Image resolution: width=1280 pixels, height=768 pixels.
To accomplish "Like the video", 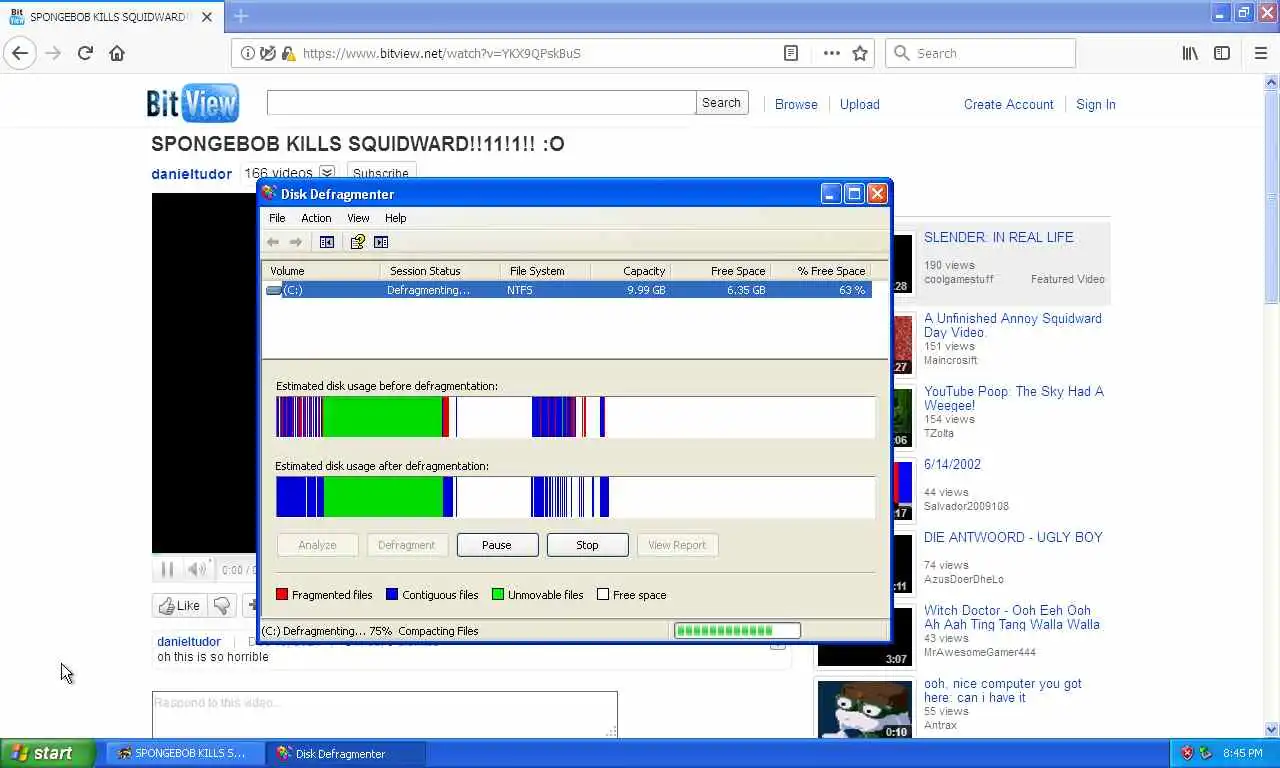I will [178, 605].
